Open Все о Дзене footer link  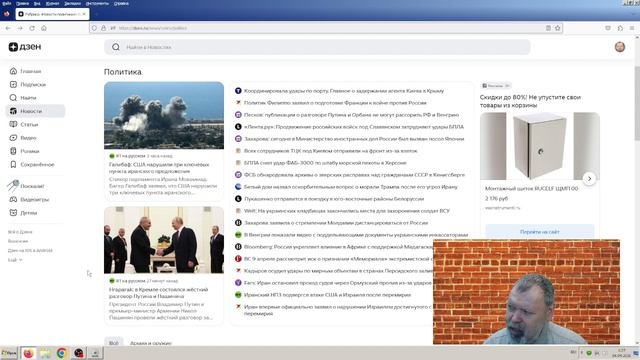(x=20, y=232)
